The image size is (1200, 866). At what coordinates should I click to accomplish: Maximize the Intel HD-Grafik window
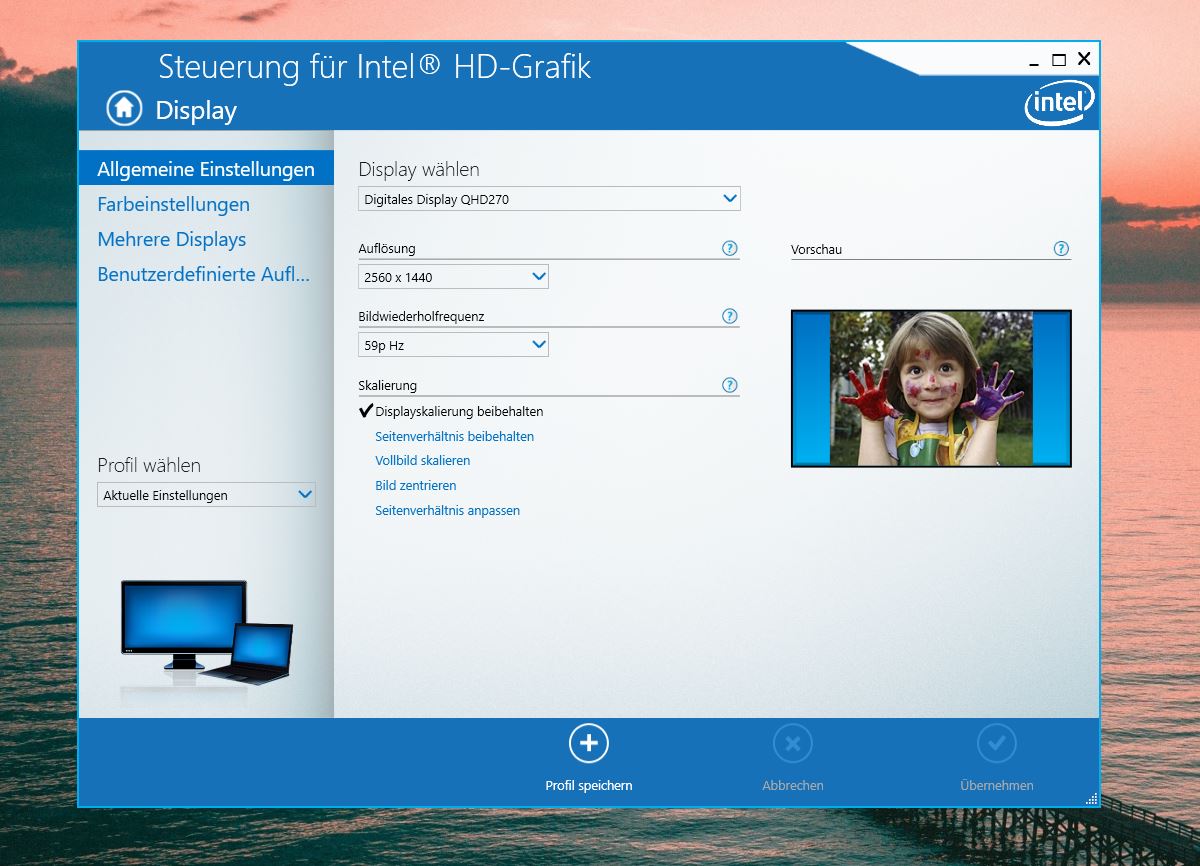tap(1059, 60)
